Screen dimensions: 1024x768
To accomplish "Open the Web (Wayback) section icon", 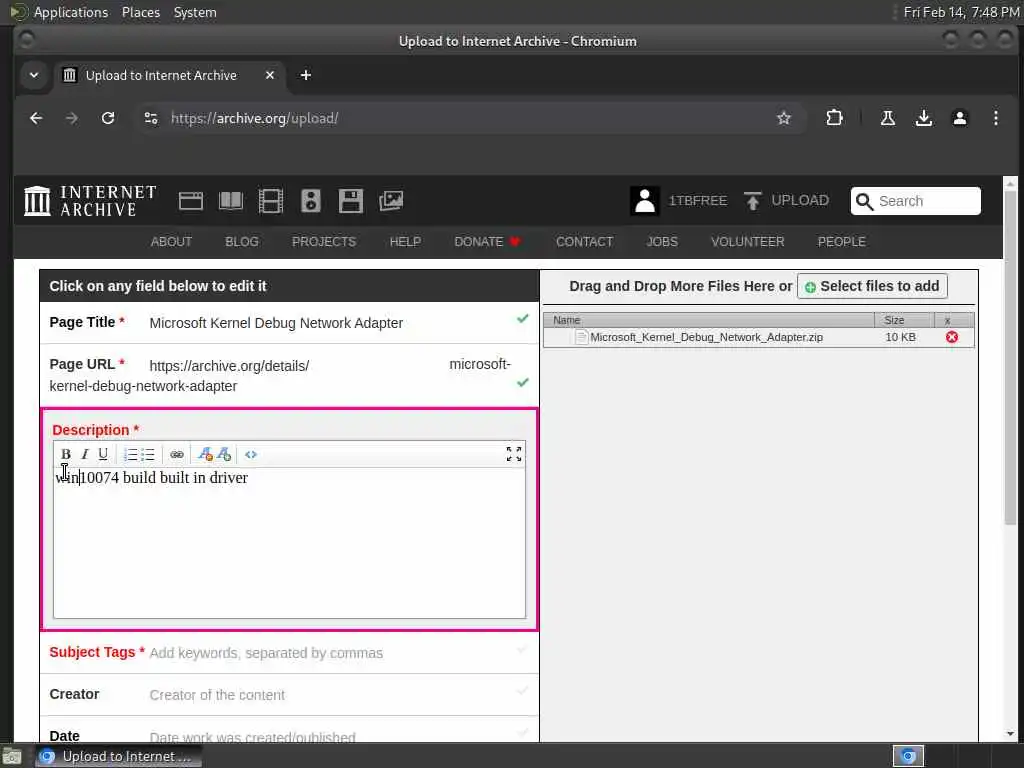I will click(191, 200).
